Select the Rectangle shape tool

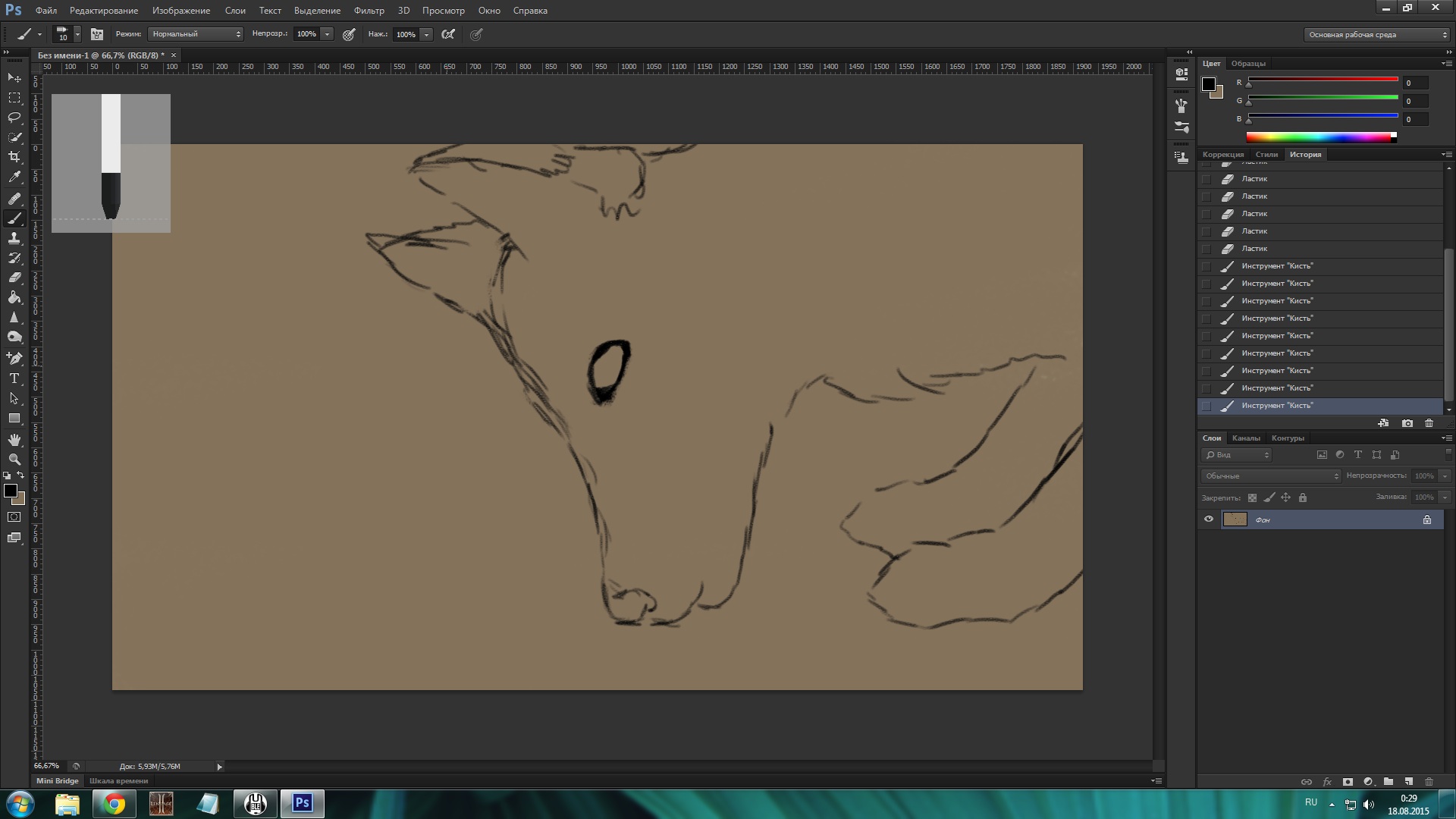(14, 418)
